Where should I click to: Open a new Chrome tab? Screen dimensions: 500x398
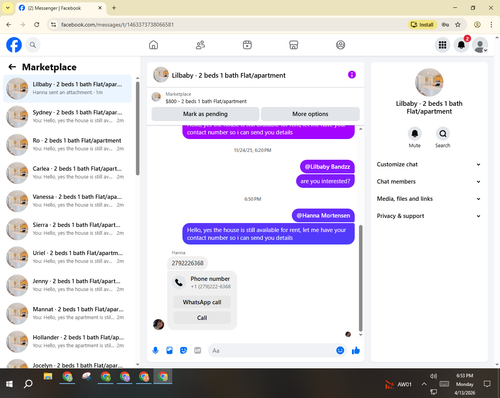point(114,8)
